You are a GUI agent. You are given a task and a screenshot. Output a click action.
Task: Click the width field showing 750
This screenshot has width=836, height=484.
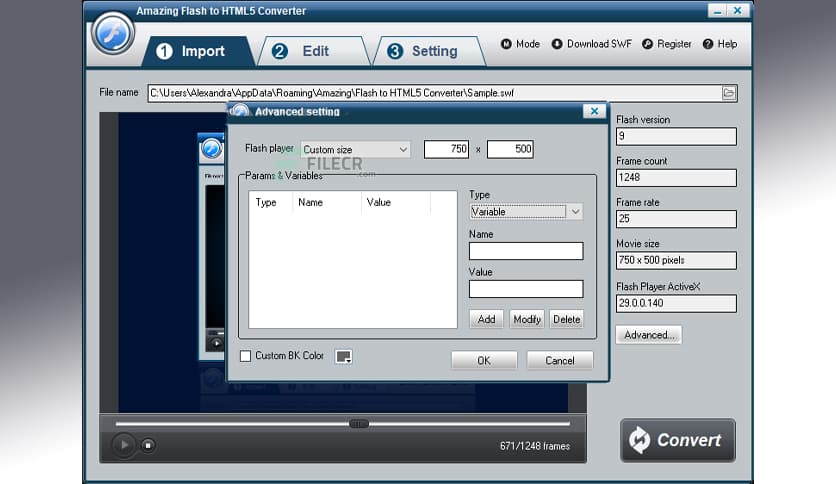(446, 149)
